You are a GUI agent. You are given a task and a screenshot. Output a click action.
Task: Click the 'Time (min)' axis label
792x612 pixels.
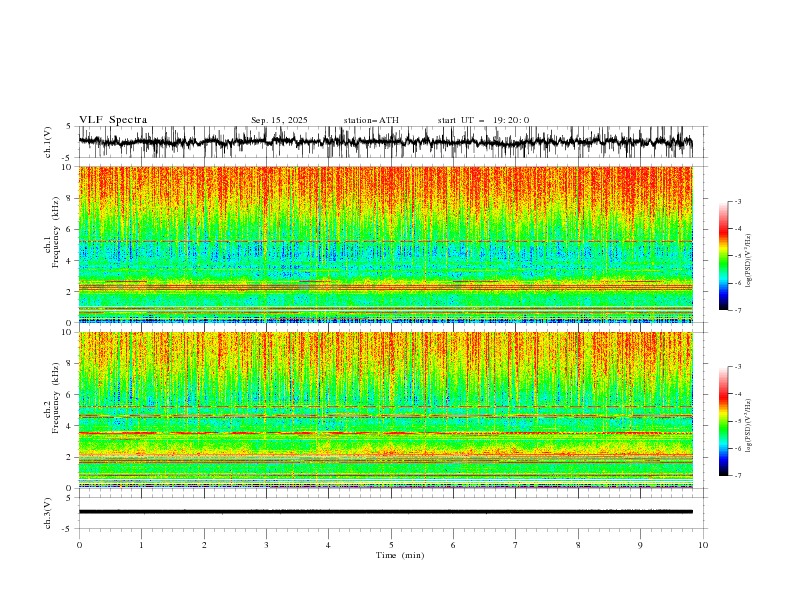(x=400, y=555)
